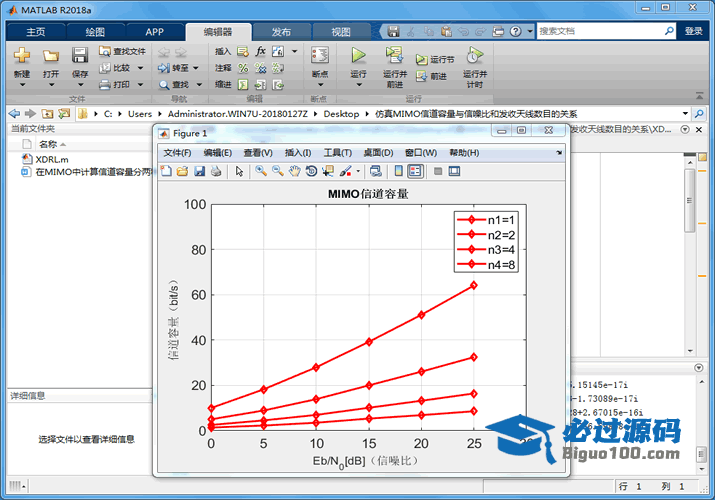This screenshot has height=500, width=715.
Task: Switch to the Plots ribbon tab
Action: pos(95,32)
